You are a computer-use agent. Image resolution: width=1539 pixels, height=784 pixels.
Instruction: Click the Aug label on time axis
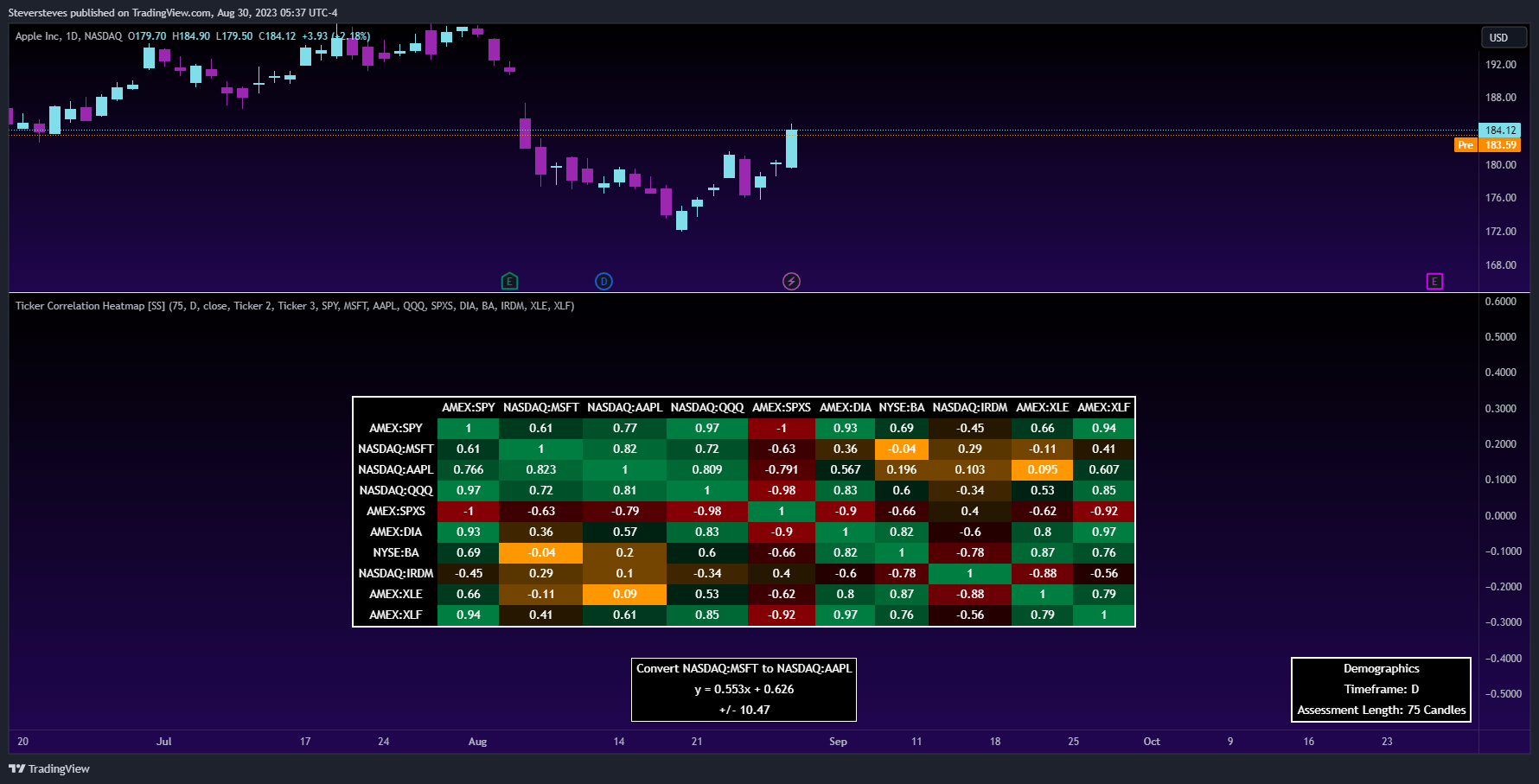click(x=477, y=742)
